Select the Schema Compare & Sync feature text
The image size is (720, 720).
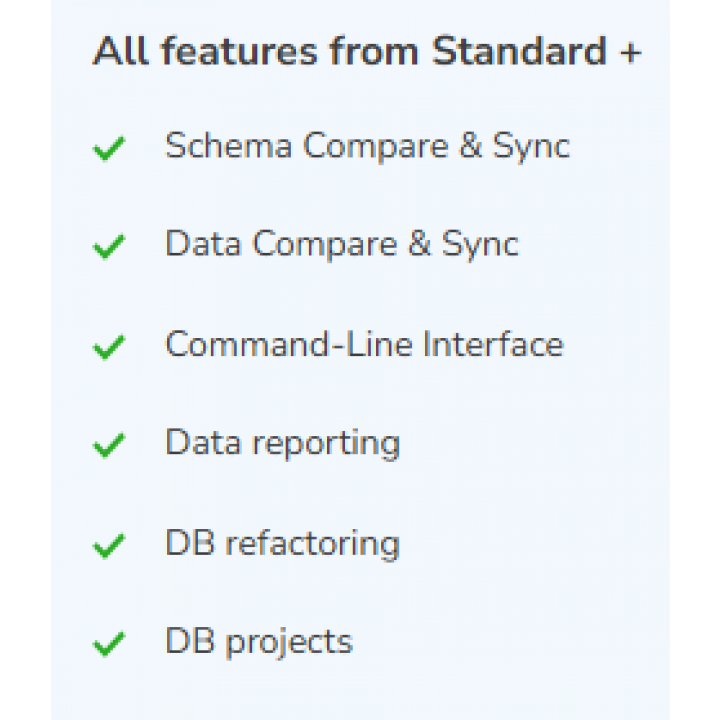coord(367,147)
